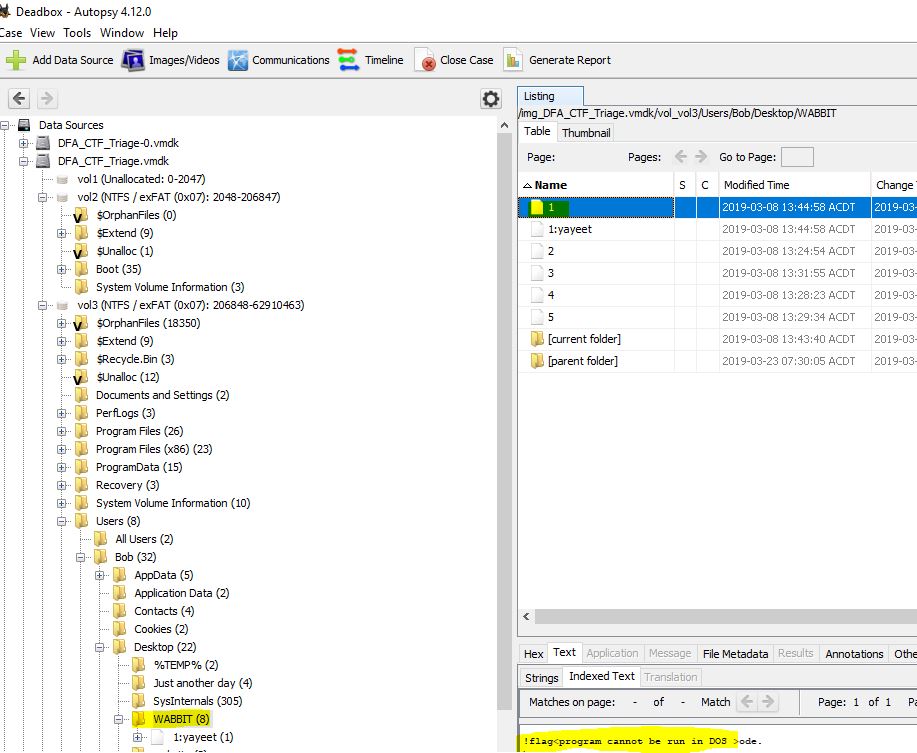Select the Strings sub-tab
Screen dimensions: 917x753
pos(542,678)
